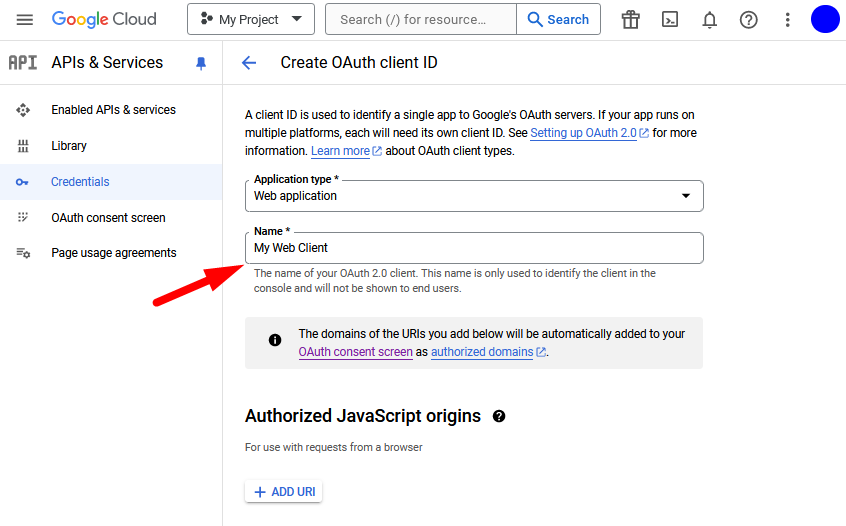Open the main navigation hamburger menu
This screenshot has height=526, width=846.
pos(25,20)
